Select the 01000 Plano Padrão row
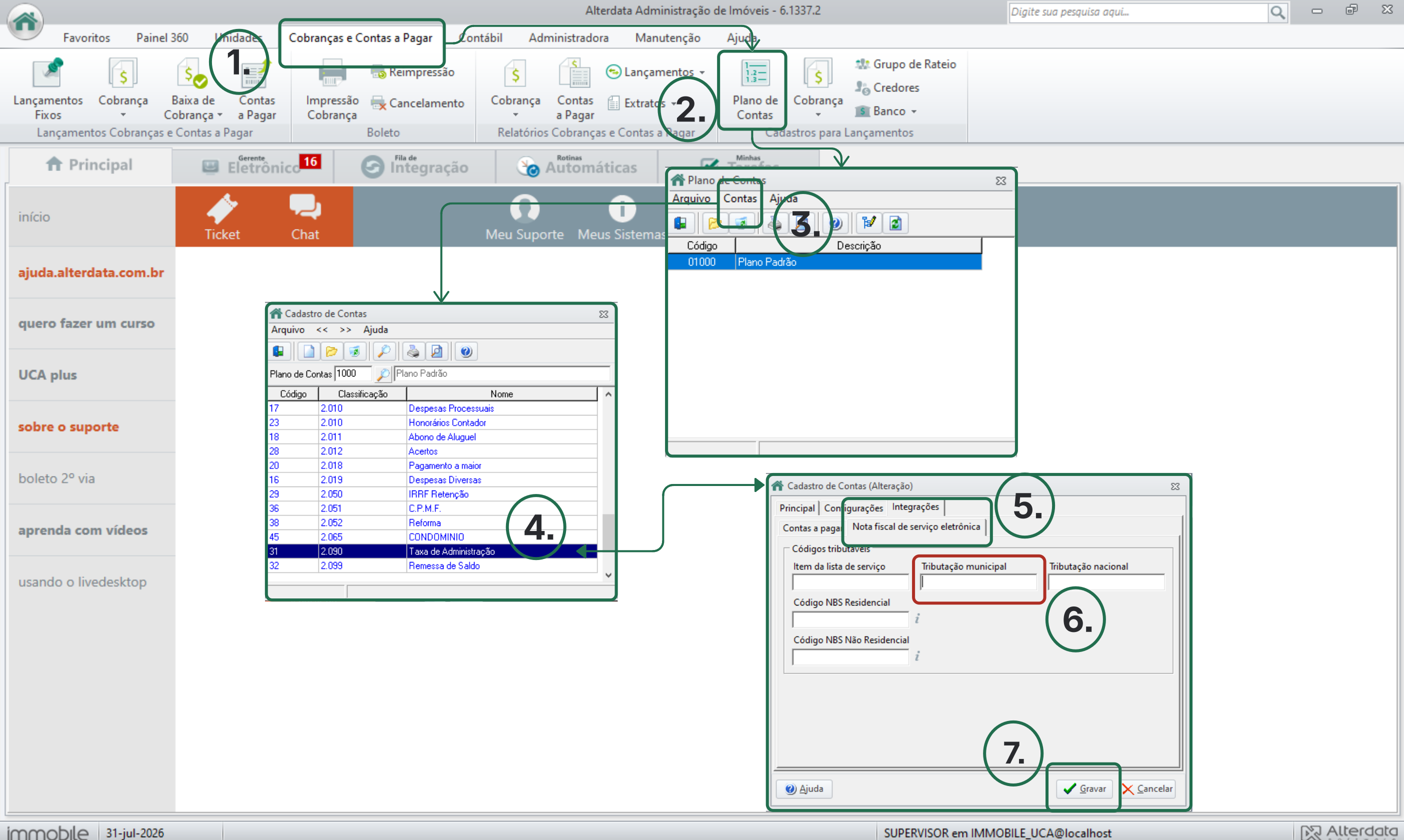The height and width of the screenshot is (840, 1404). coord(824,262)
